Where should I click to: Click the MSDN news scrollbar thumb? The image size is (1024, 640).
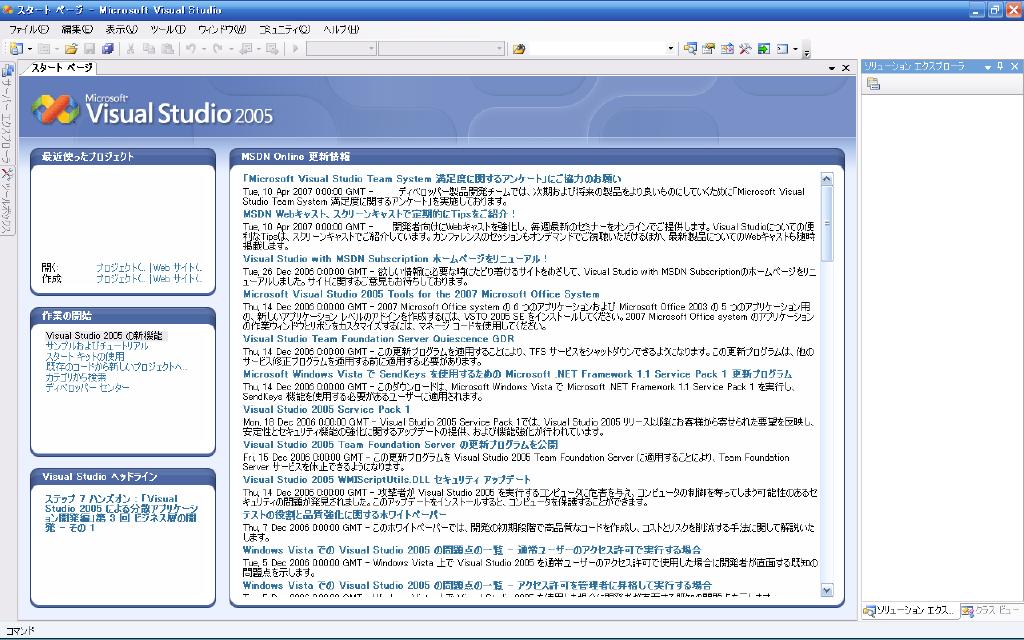coord(827,223)
